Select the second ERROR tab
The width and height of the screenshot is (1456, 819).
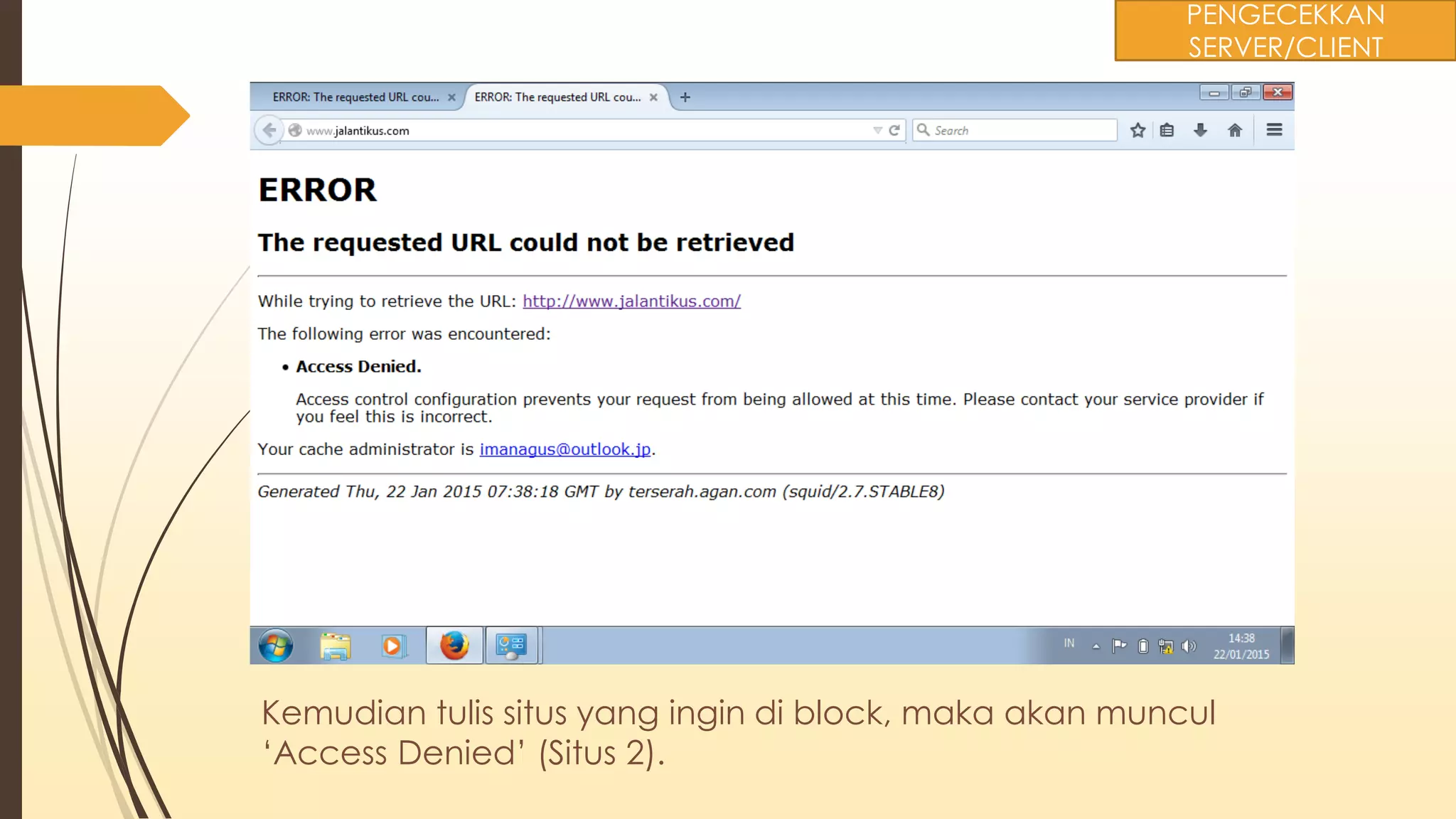(x=557, y=97)
